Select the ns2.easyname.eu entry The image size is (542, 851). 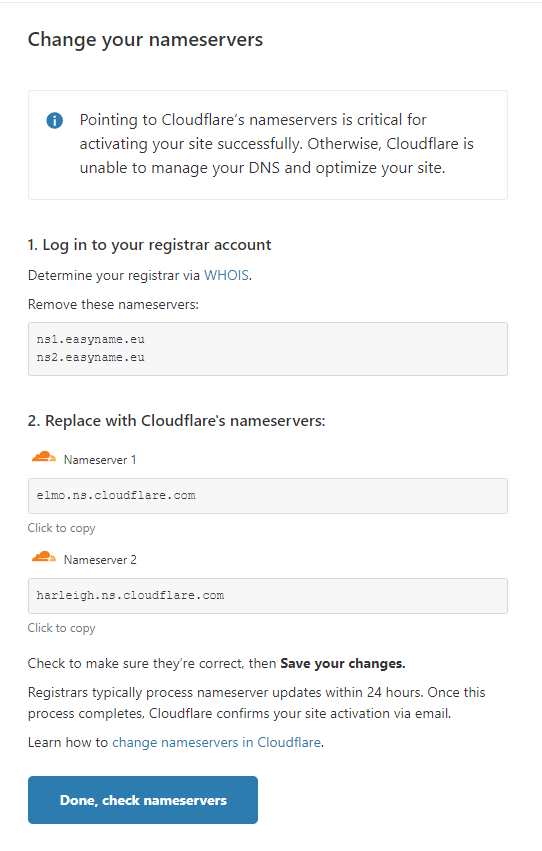91,358
